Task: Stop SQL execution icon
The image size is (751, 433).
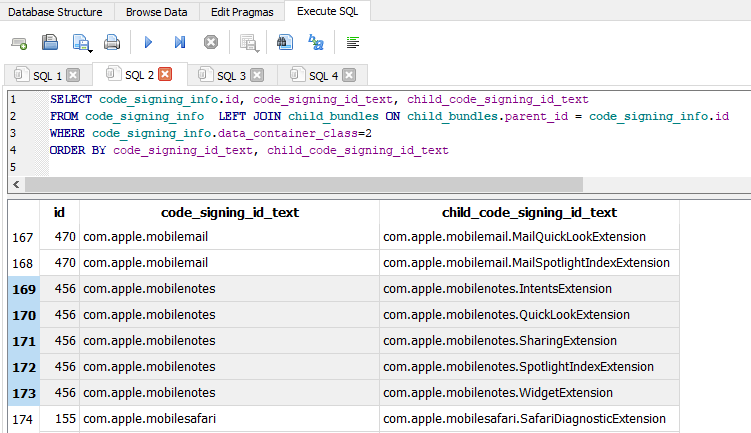Action: point(211,43)
